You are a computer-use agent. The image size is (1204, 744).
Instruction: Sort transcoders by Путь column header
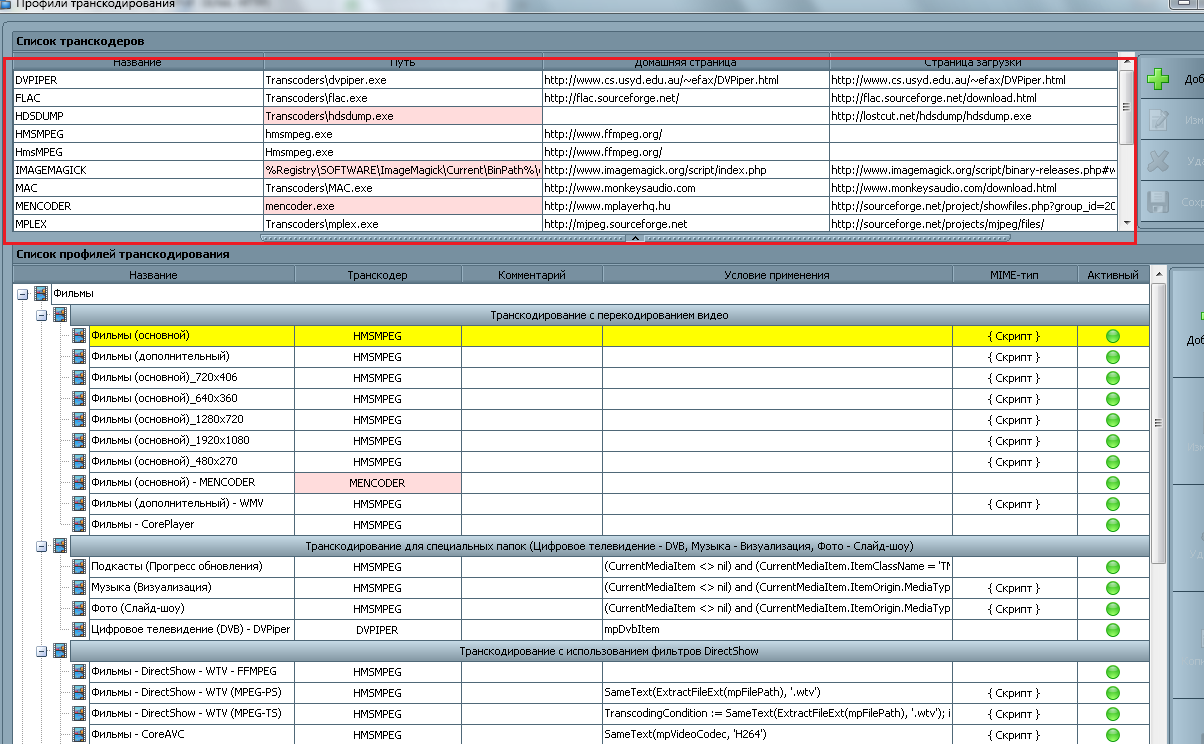click(x=403, y=62)
